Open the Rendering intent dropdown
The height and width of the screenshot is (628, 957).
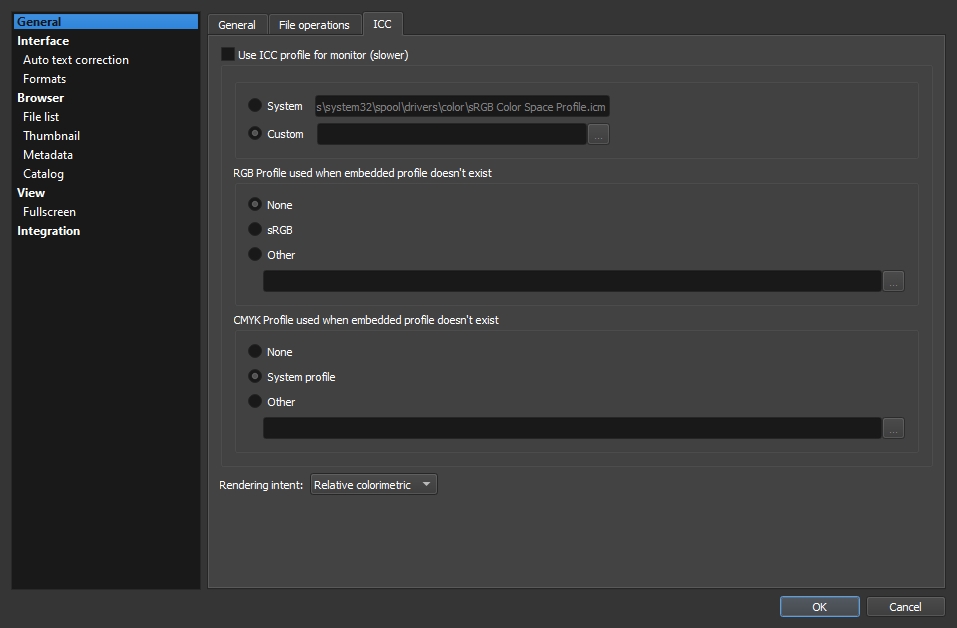373,485
